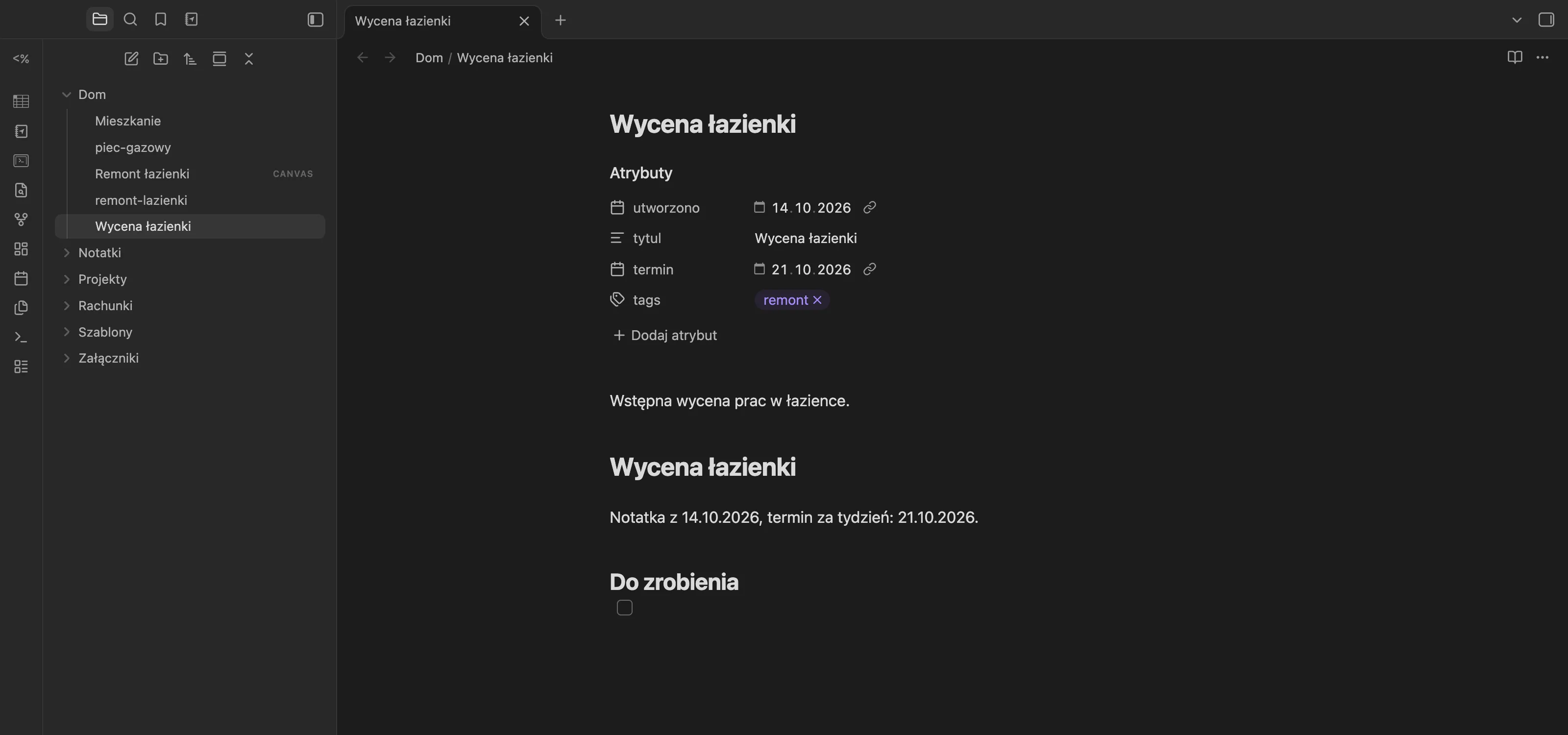The image size is (1568, 735).
Task: Click the Atrybuty properties heading
Action: 641,173
